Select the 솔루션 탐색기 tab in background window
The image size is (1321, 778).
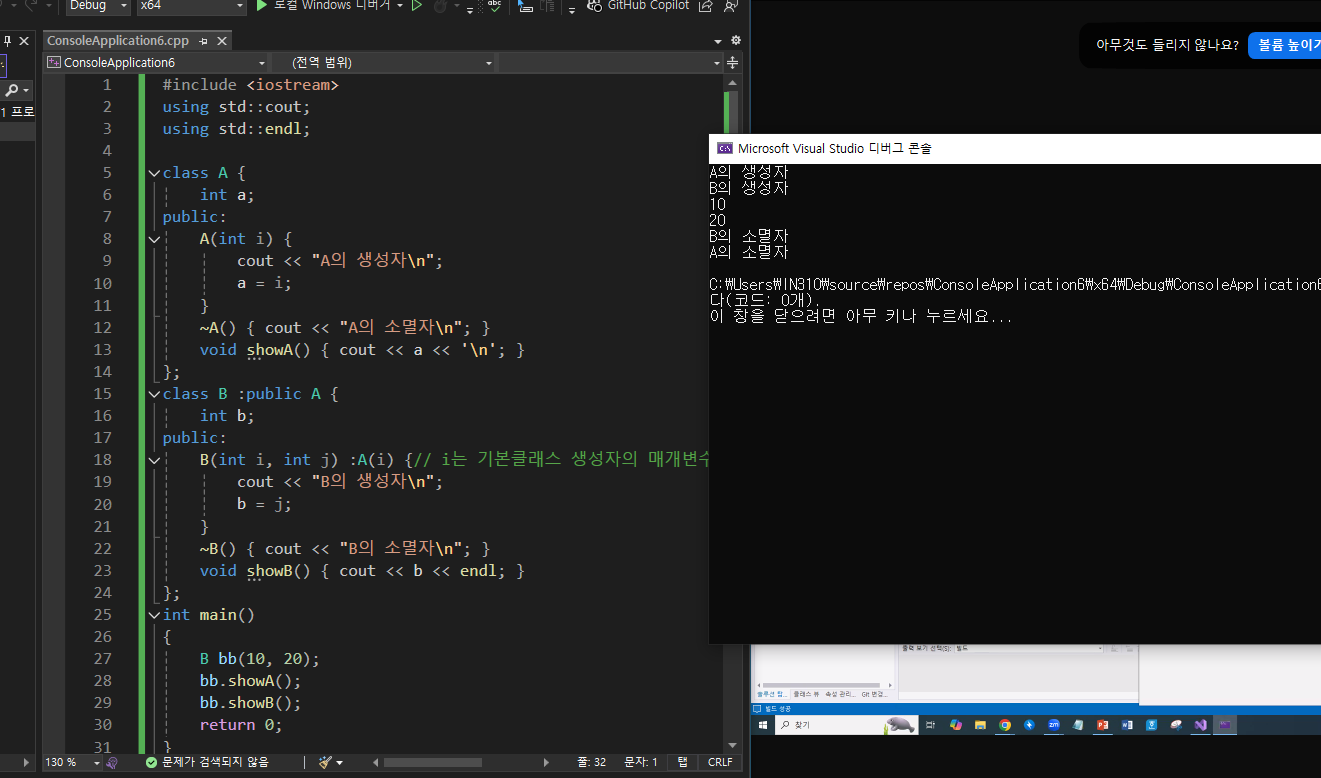[772, 694]
